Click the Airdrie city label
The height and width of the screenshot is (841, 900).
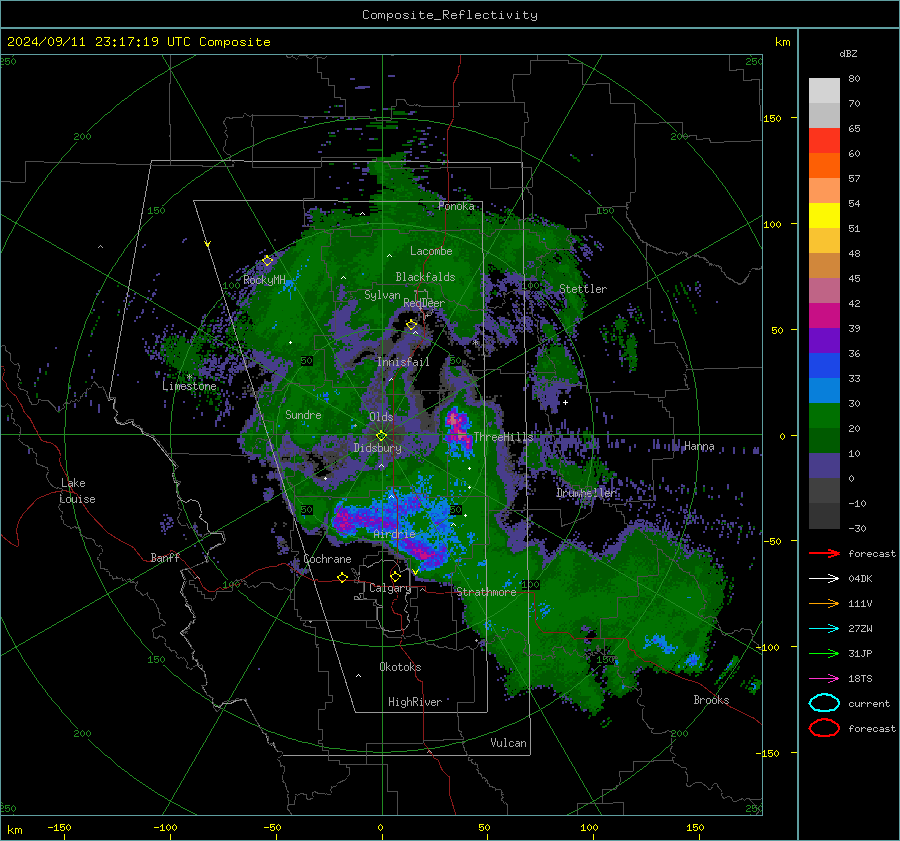[x=394, y=534]
